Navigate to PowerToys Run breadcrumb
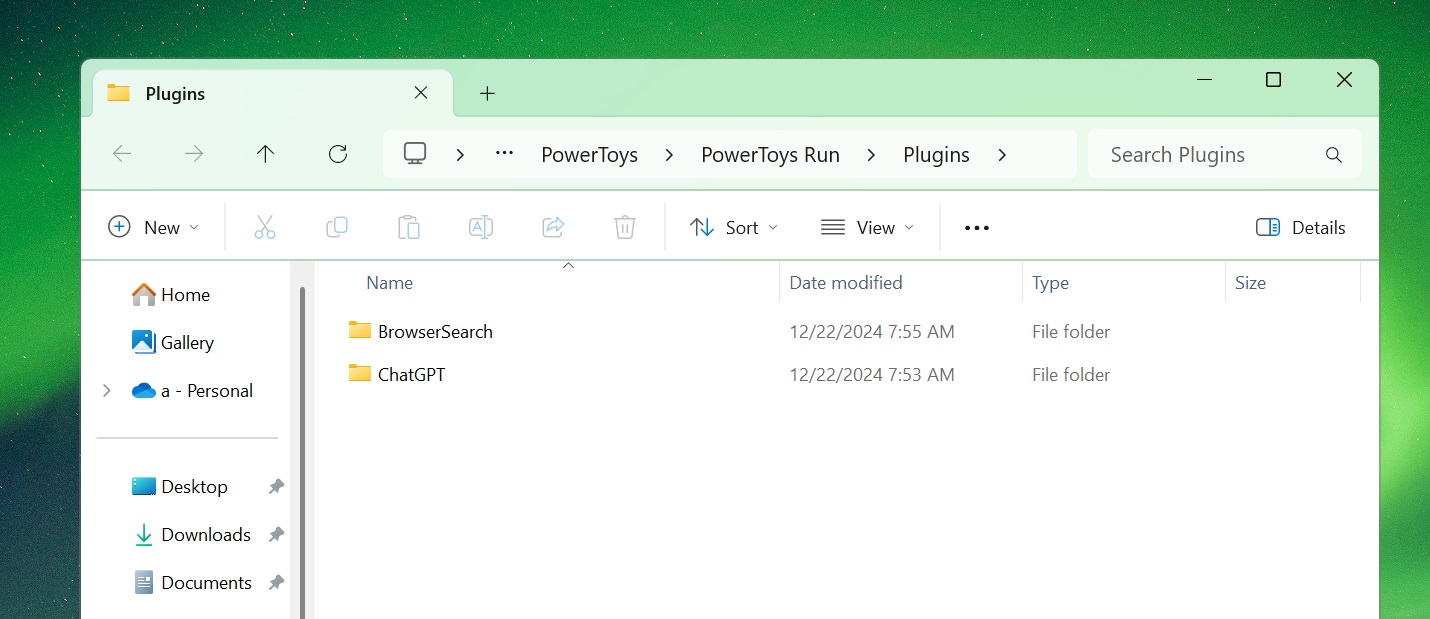1430x619 pixels. click(770, 155)
